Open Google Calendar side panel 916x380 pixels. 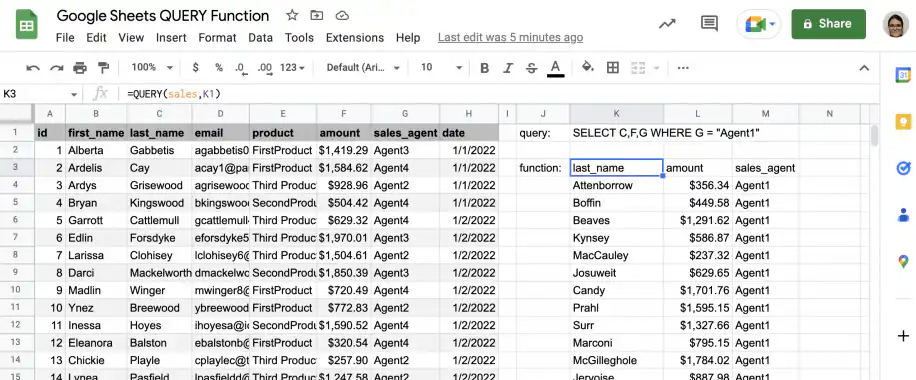click(x=903, y=75)
